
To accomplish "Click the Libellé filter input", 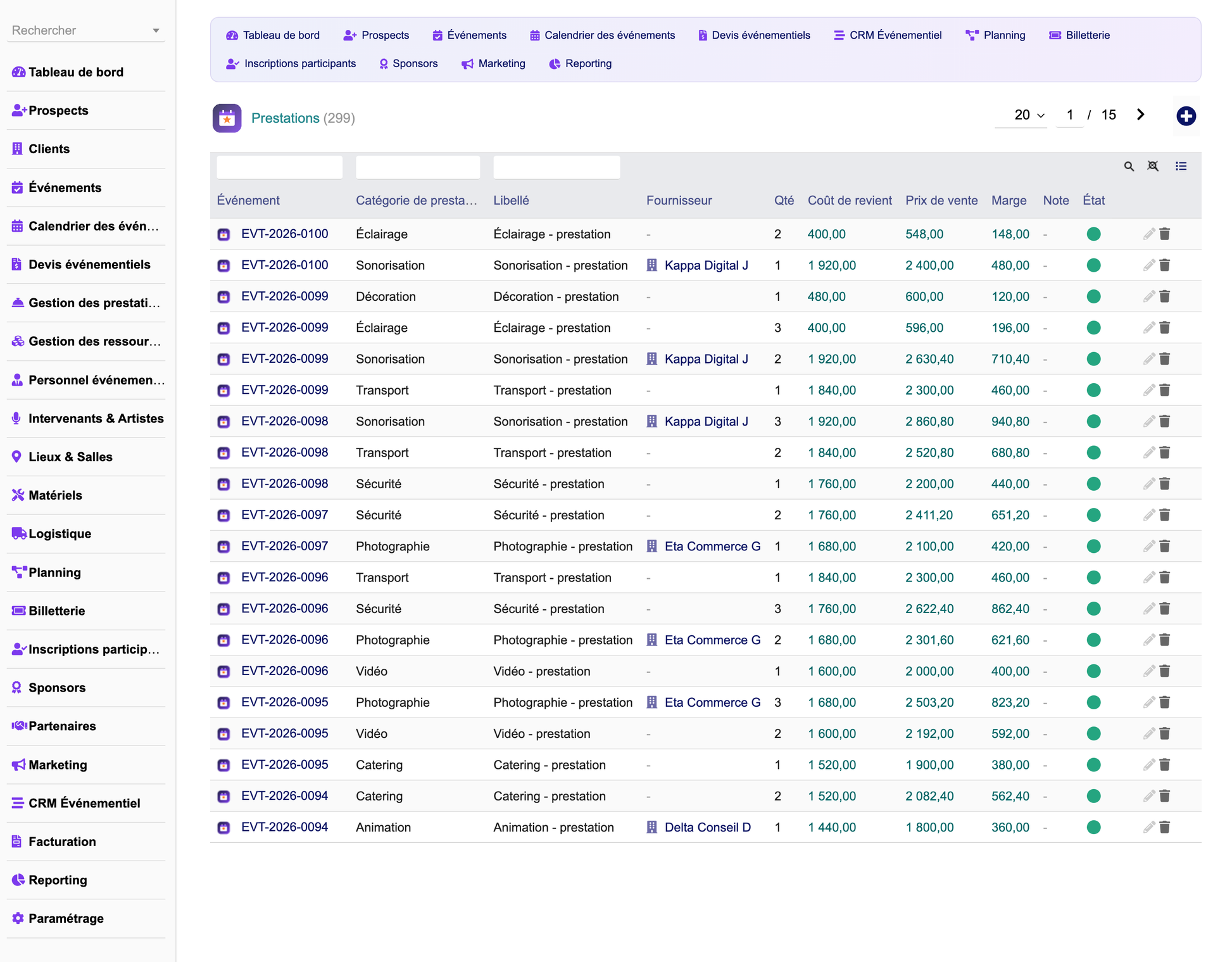I will tap(556, 167).
